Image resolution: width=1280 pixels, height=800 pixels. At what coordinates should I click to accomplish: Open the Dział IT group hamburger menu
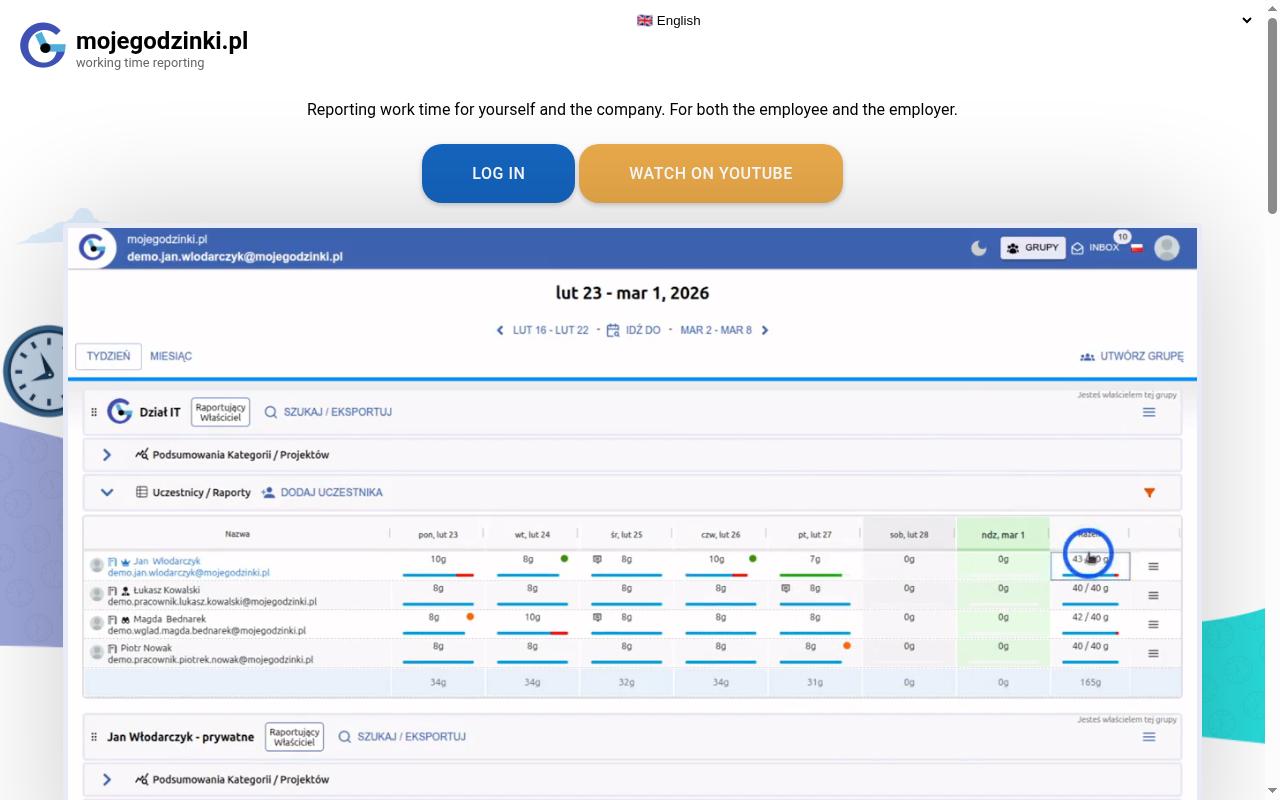tap(1149, 412)
